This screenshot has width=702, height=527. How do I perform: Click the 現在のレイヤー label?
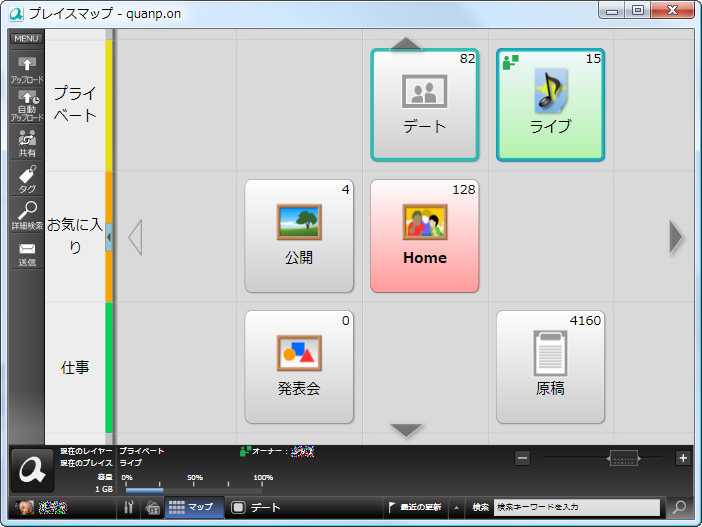point(86,451)
